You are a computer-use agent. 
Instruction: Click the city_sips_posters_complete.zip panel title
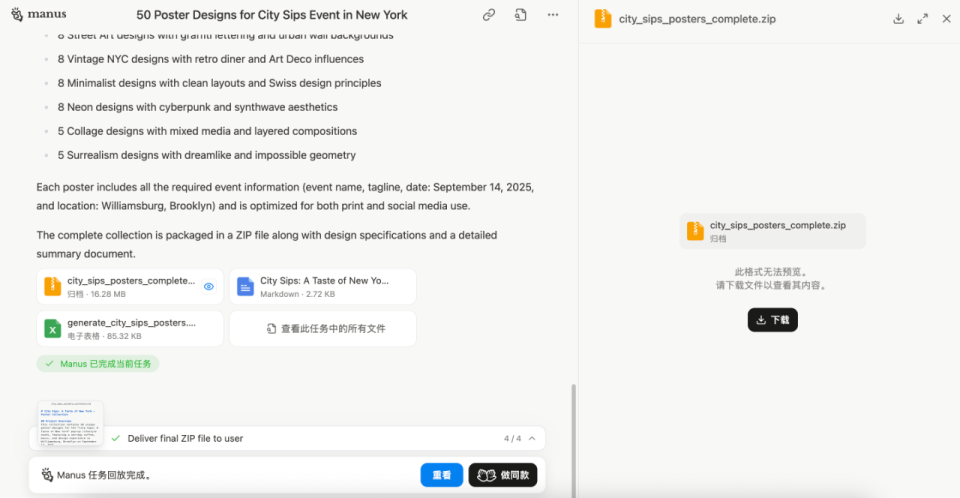click(697, 19)
